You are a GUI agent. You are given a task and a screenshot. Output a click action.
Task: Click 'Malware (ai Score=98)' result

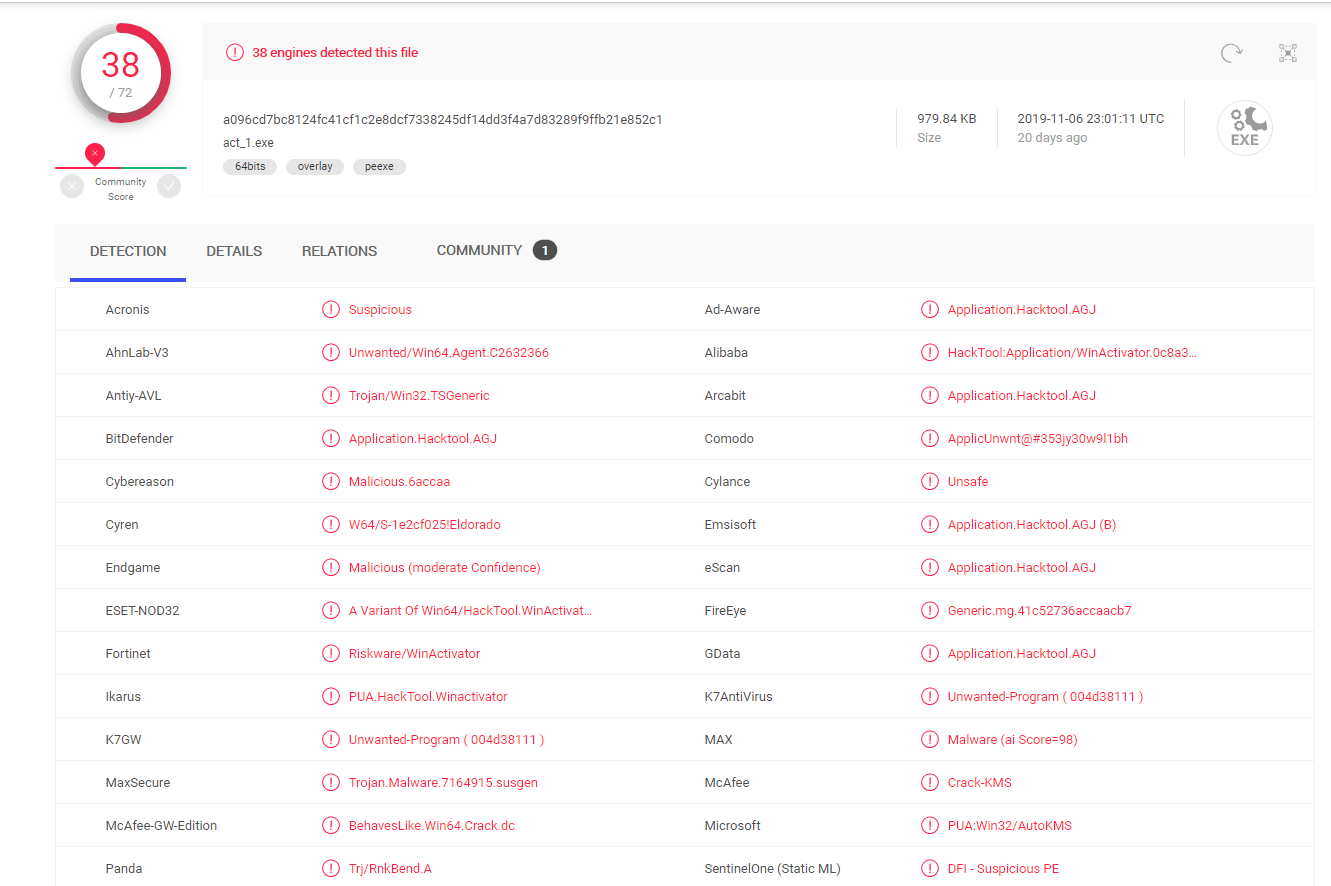coord(1012,739)
